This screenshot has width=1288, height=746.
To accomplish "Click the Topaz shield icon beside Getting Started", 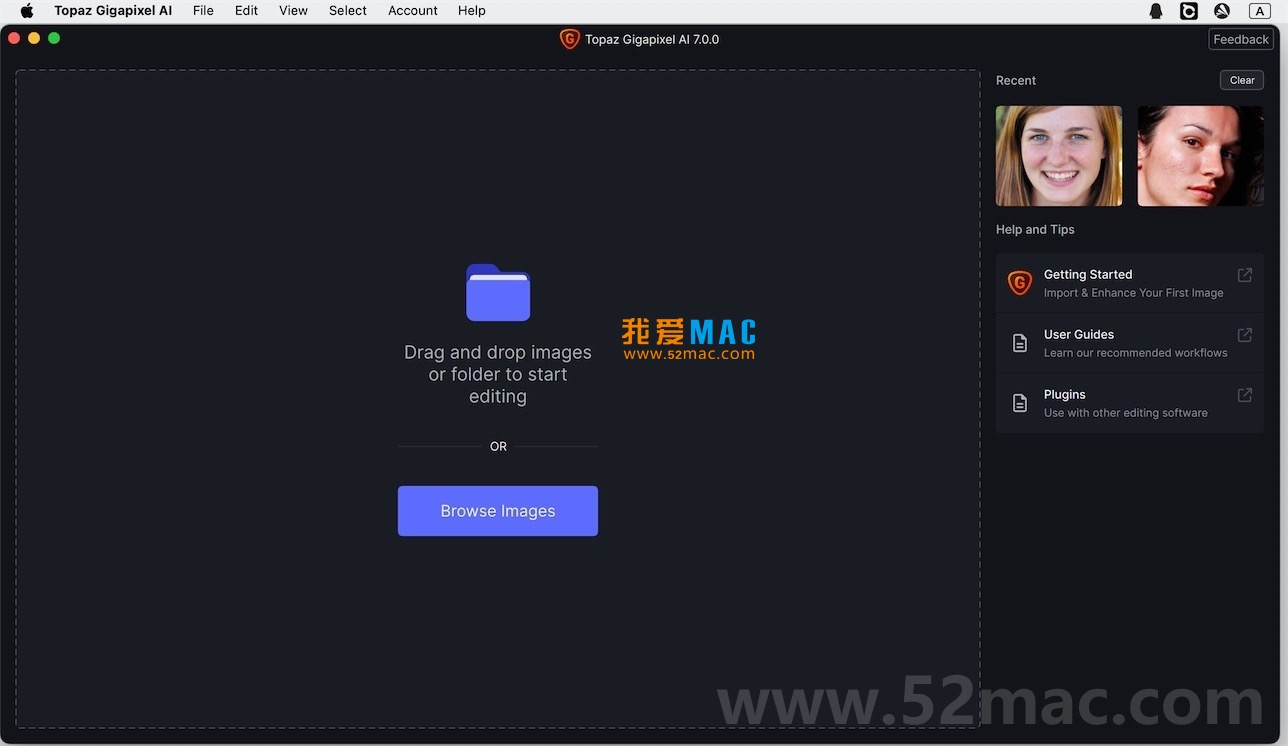I will (x=1019, y=283).
